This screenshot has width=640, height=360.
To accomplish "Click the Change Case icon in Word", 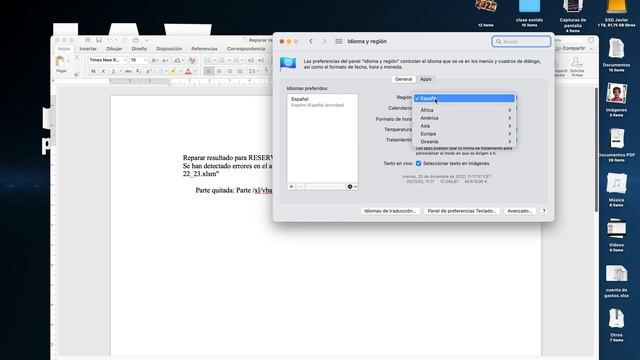I will (x=178, y=60).
